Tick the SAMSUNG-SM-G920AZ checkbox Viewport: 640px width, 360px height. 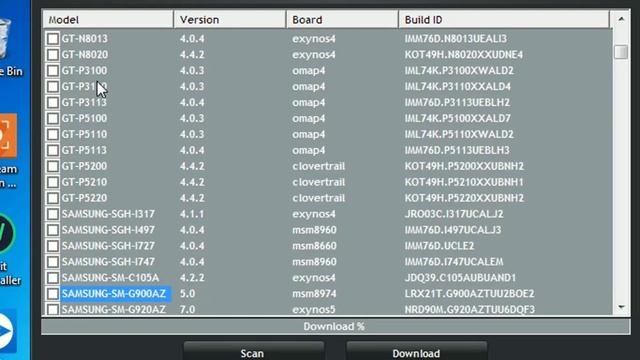[53, 309]
